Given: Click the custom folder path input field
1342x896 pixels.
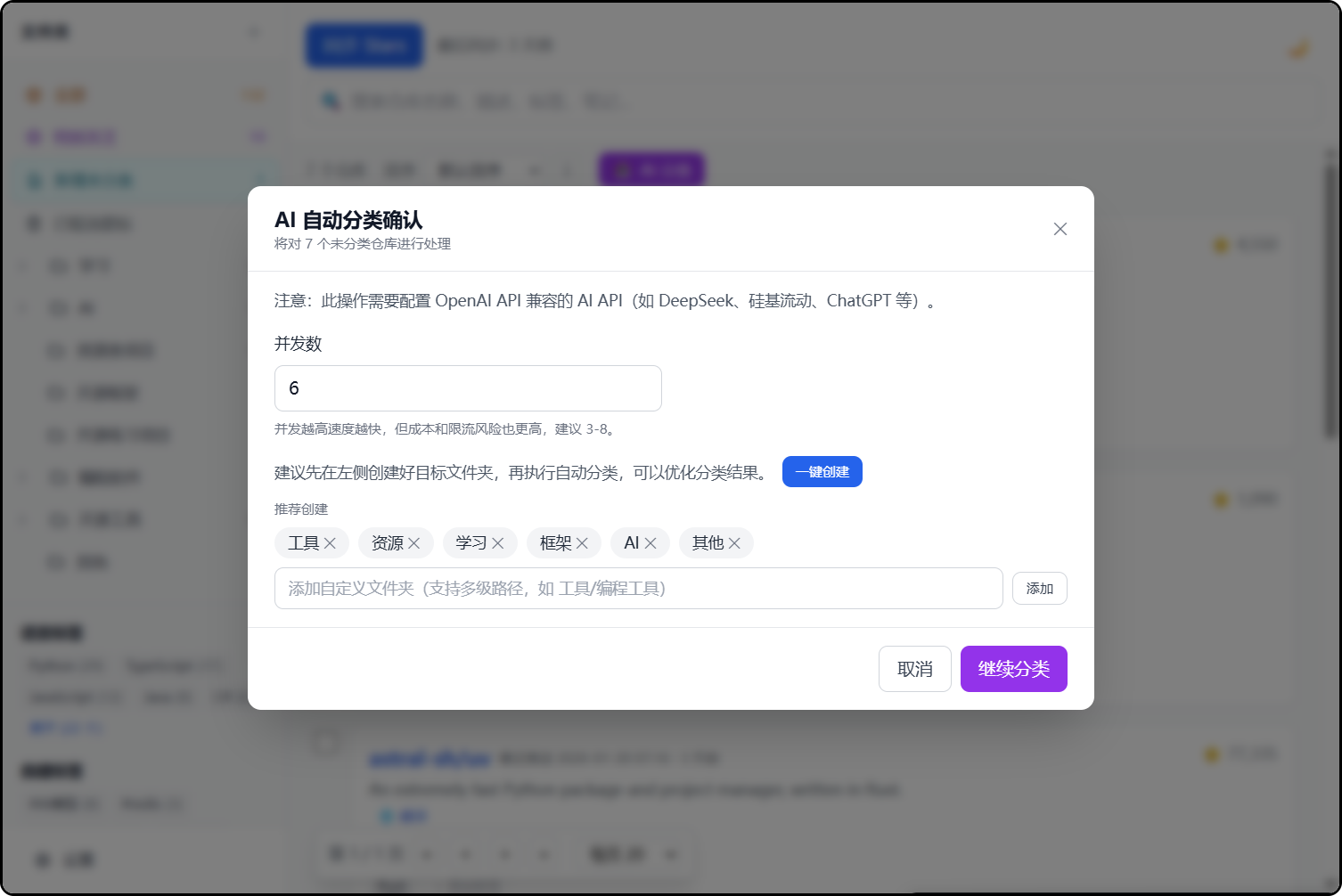Looking at the screenshot, I should (x=638, y=588).
